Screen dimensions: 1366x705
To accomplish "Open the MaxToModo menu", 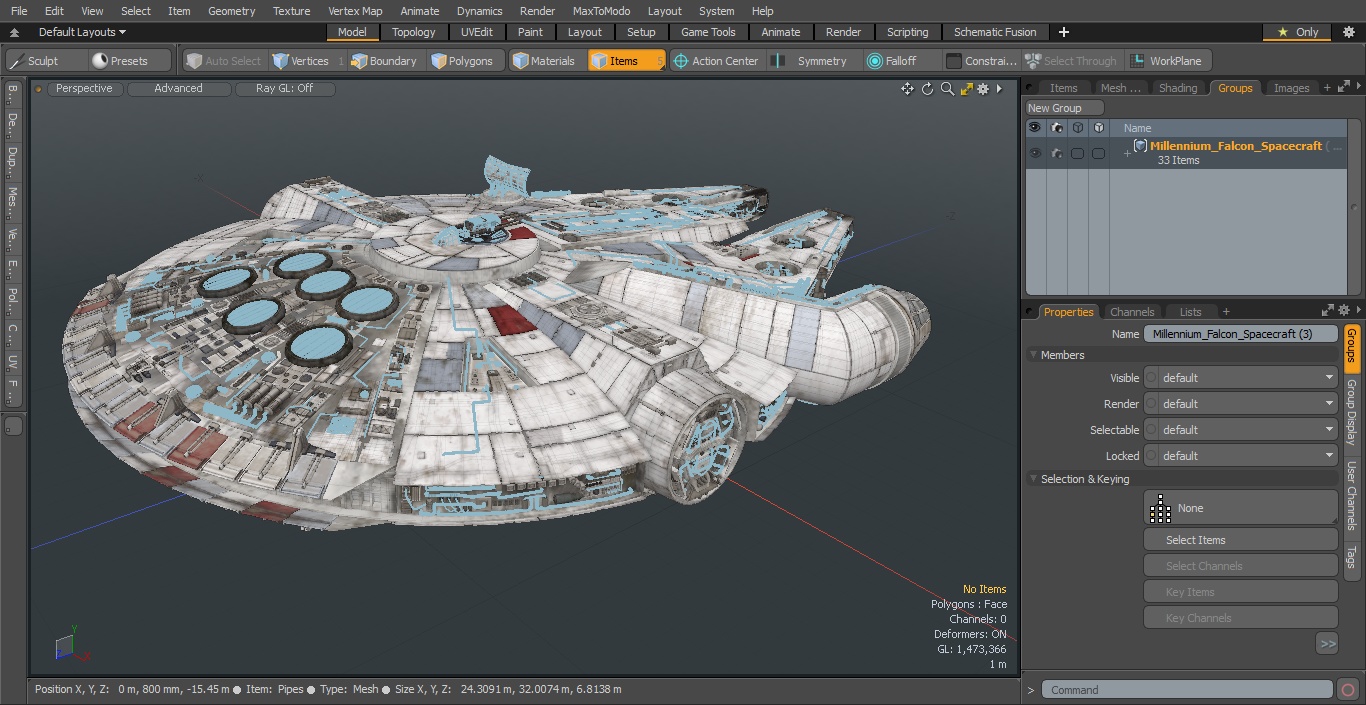I will coord(601,11).
